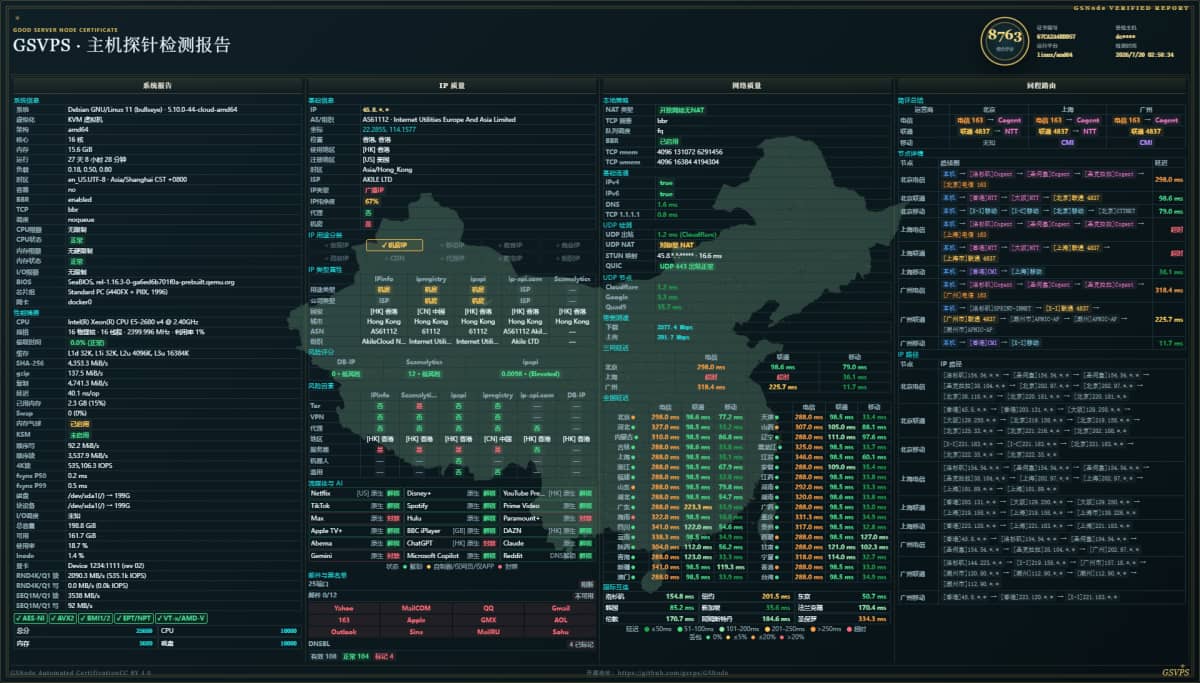Click the IP 质量 panel header

click(x=451, y=86)
